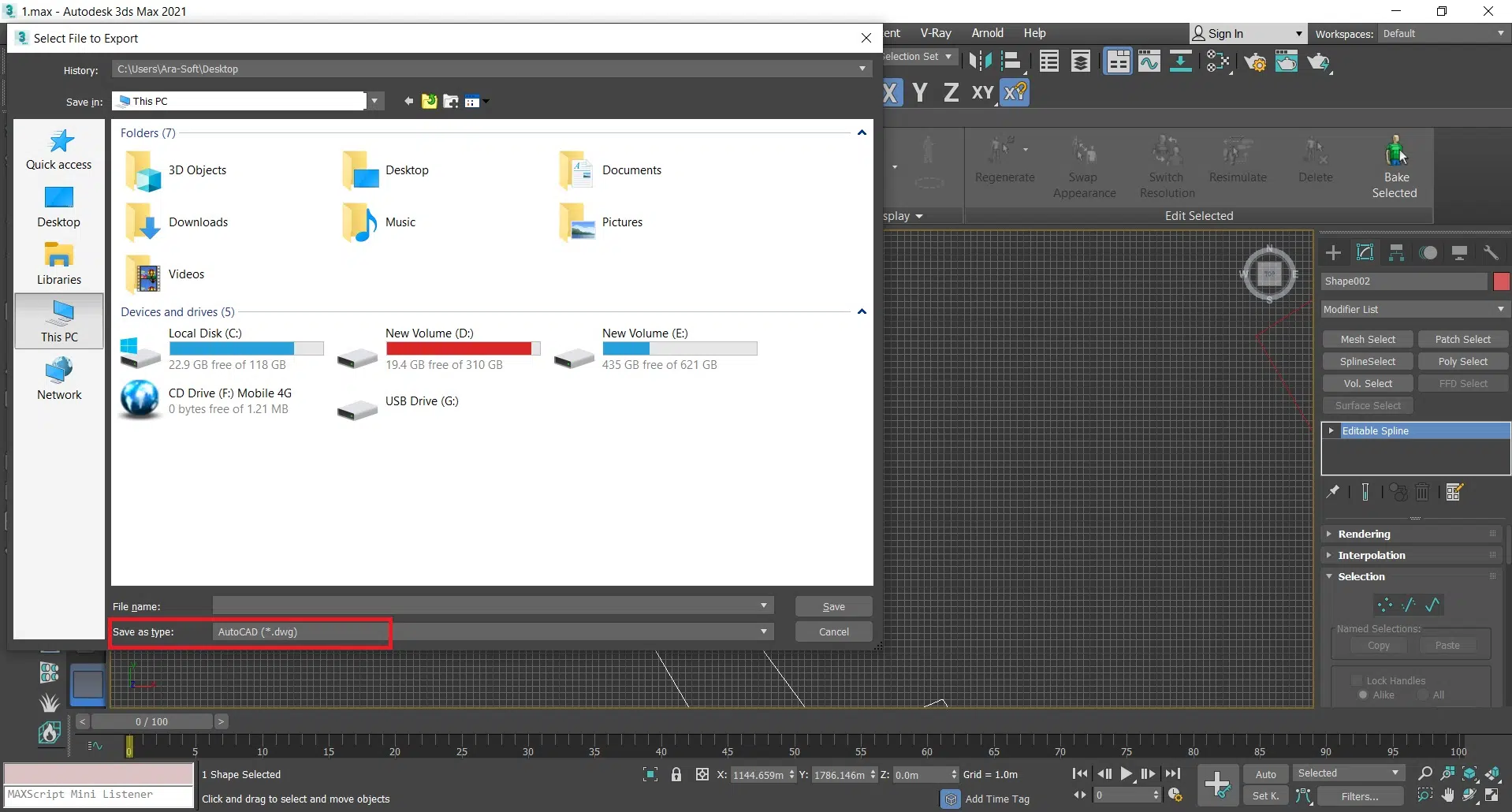Open the Utilities wrench panel icon
This screenshot has height=812, width=1512.
pos(1491,253)
